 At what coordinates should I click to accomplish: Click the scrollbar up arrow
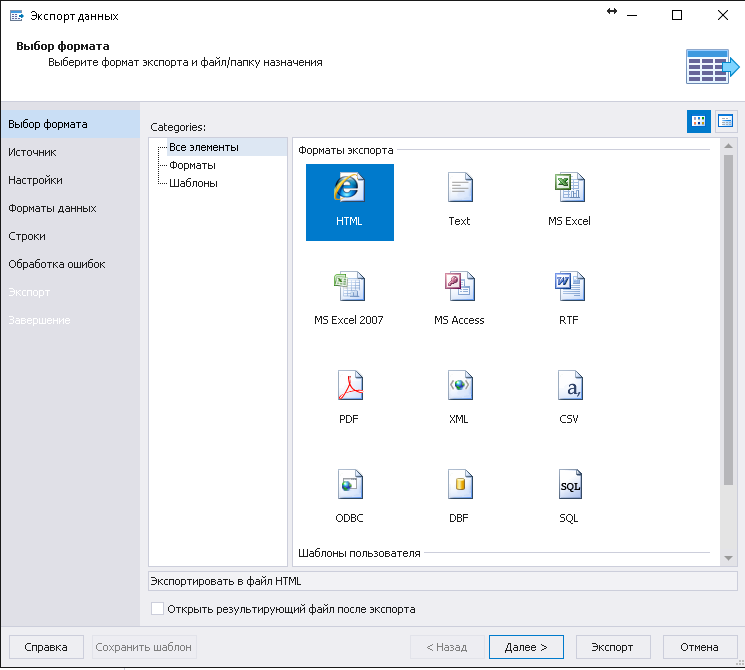pyautogui.click(x=728, y=146)
